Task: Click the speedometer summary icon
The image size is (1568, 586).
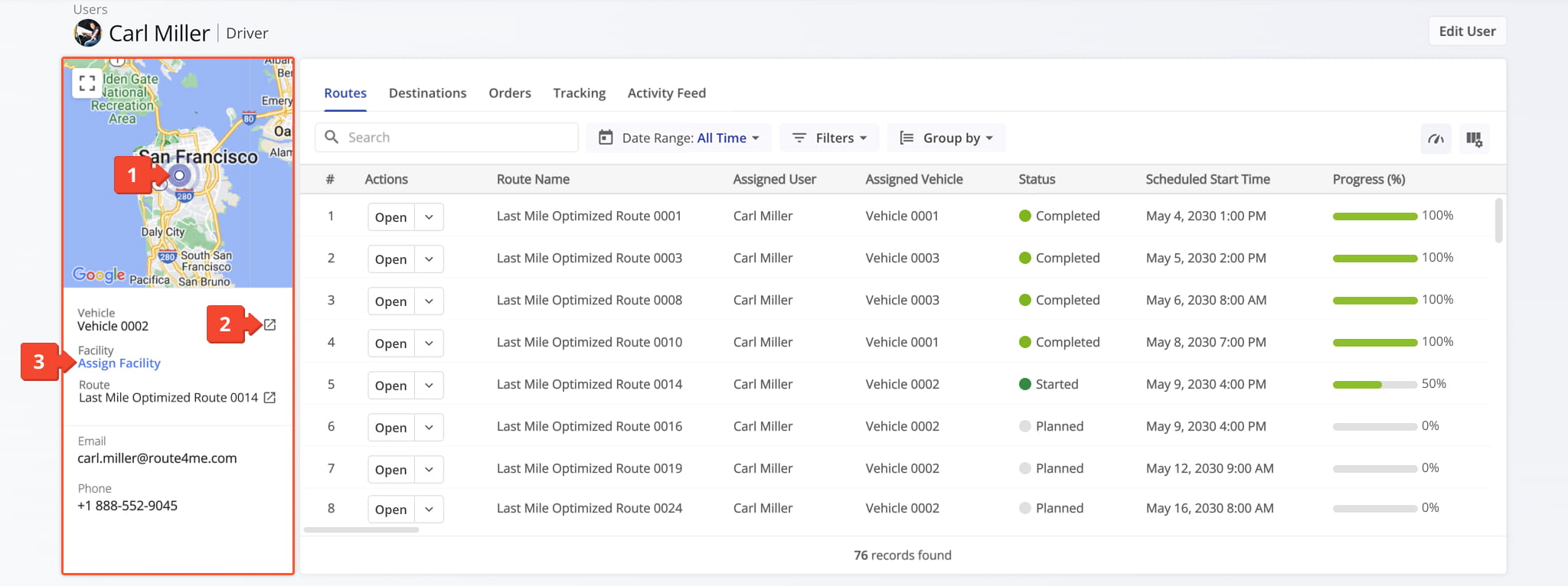Action: pos(1436,138)
